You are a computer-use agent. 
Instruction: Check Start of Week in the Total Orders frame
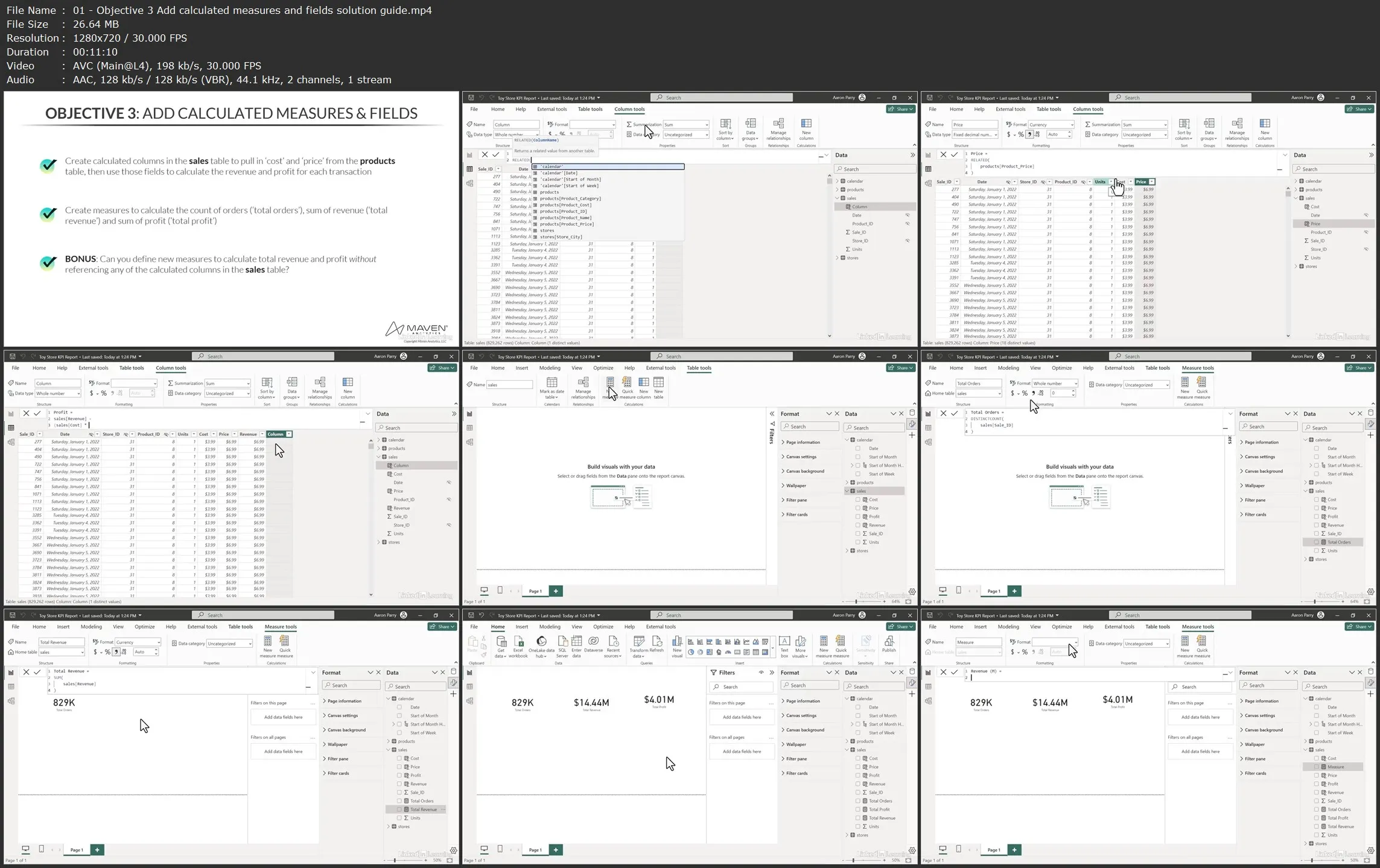(1317, 474)
